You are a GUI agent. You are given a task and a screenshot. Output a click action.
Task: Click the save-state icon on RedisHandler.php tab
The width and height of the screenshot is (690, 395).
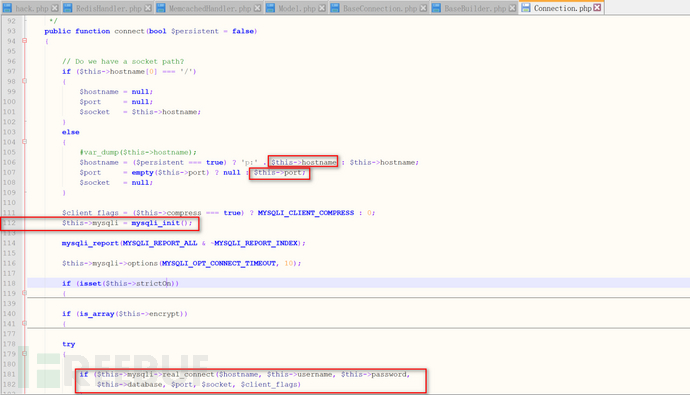pyautogui.click(x=68, y=8)
